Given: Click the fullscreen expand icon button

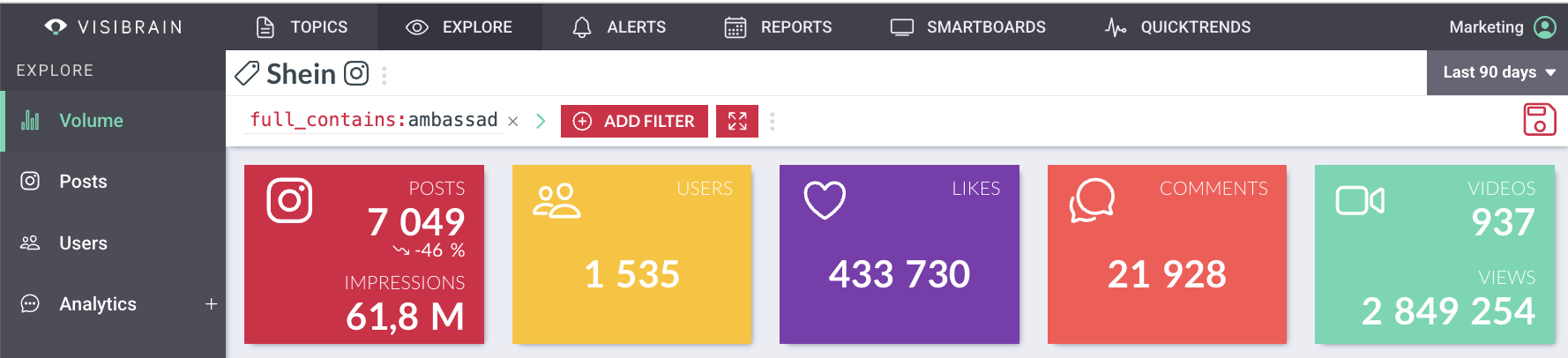Looking at the screenshot, I should click(737, 121).
